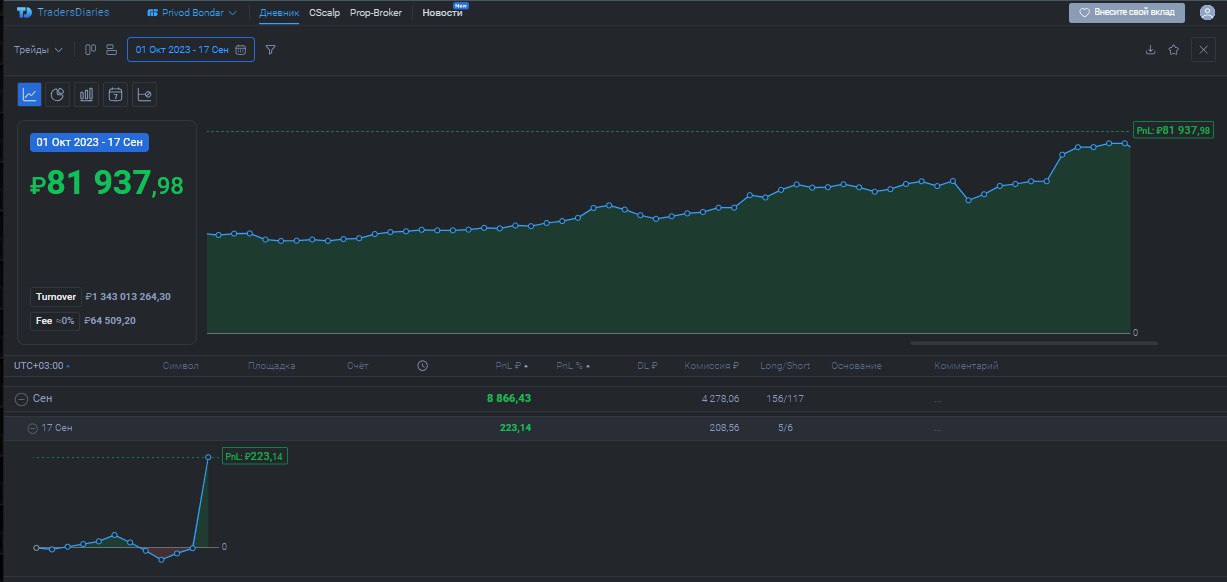
Task: Select the calendar view icon
Action: click(x=116, y=95)
